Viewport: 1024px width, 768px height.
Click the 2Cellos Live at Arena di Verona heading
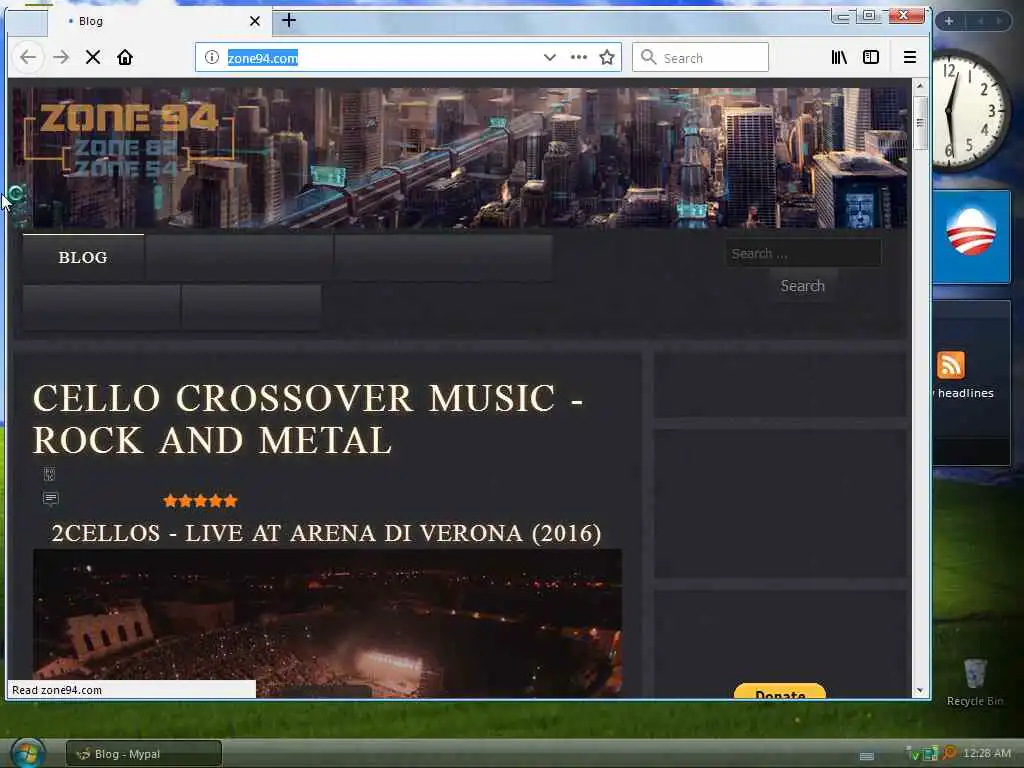(x=327, y=533)
